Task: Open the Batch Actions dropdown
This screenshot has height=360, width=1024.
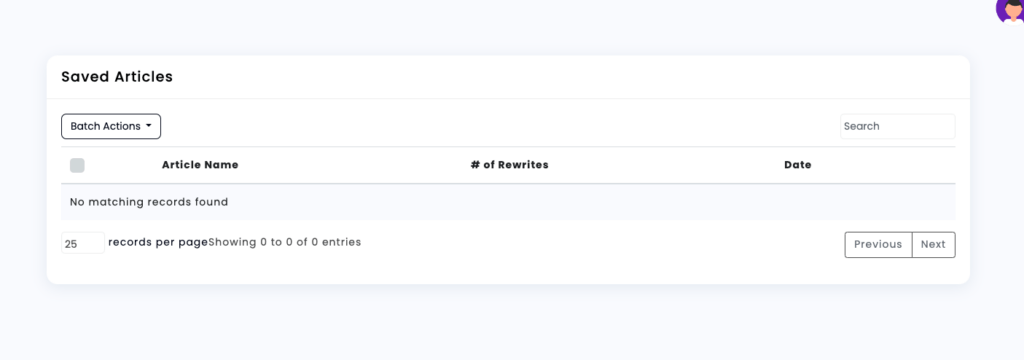Action: click(x=111, y=126)
